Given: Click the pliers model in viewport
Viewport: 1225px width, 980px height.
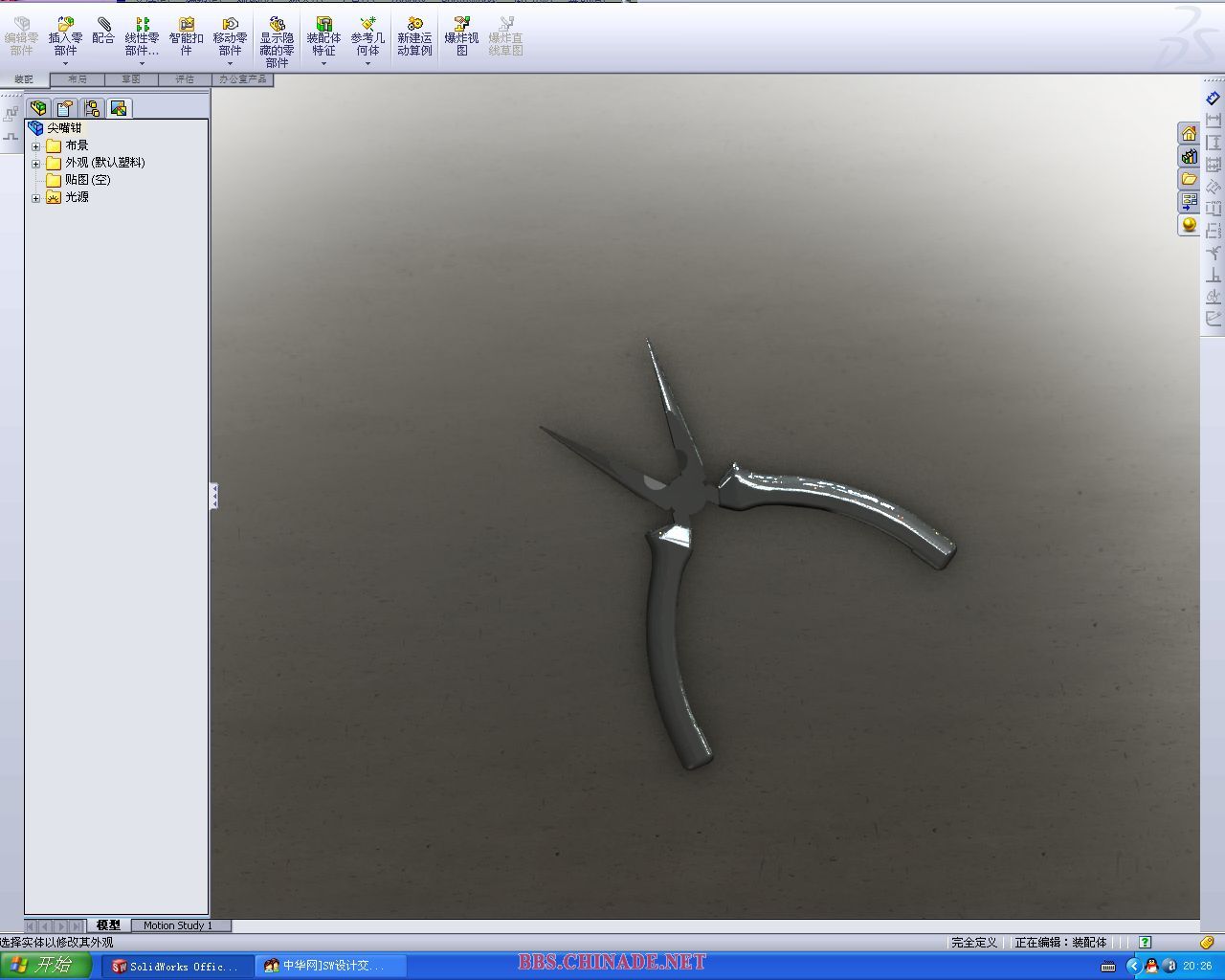Looking at the screenshot, I should [x=689, y=494].
